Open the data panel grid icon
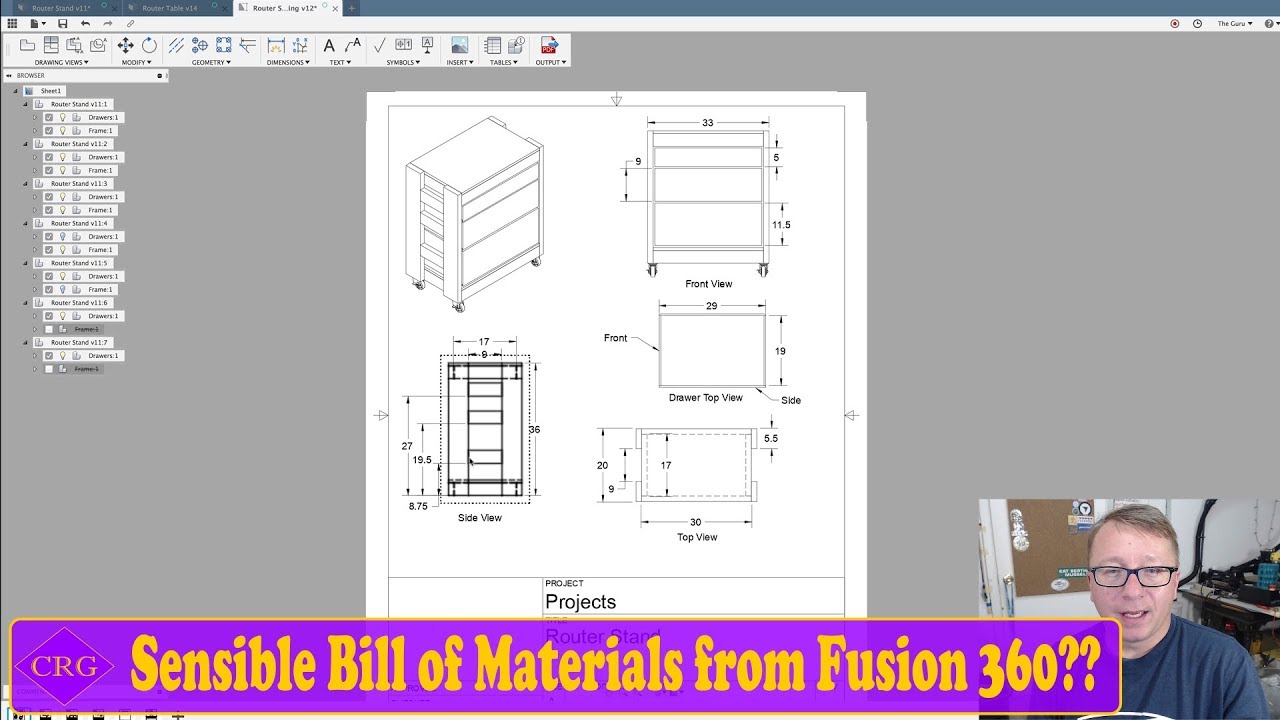 pos(12,23)
